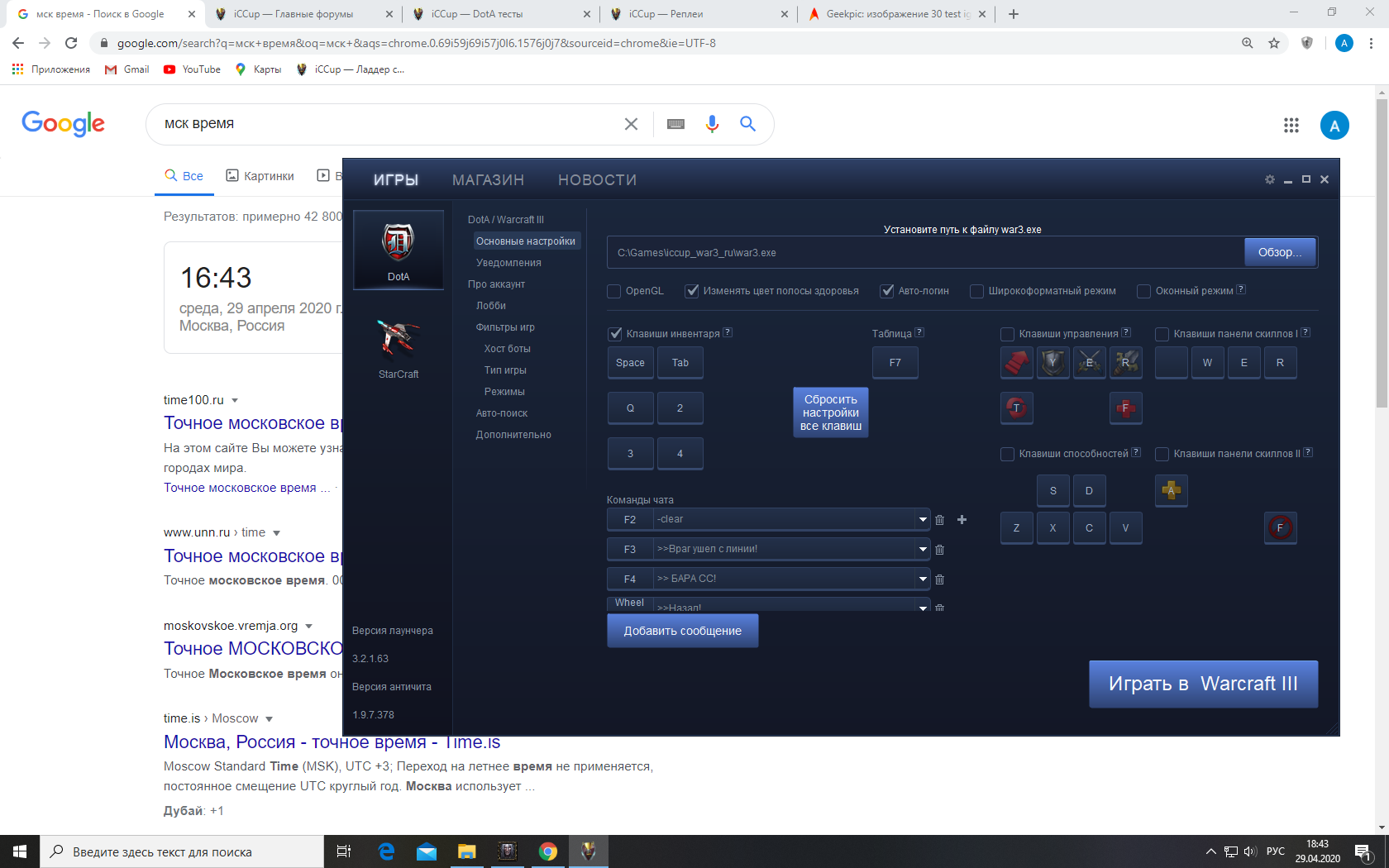This screenshot has width=1389, height=868.
Task: Click the shield control key icon
Action: coord(1053,362)
